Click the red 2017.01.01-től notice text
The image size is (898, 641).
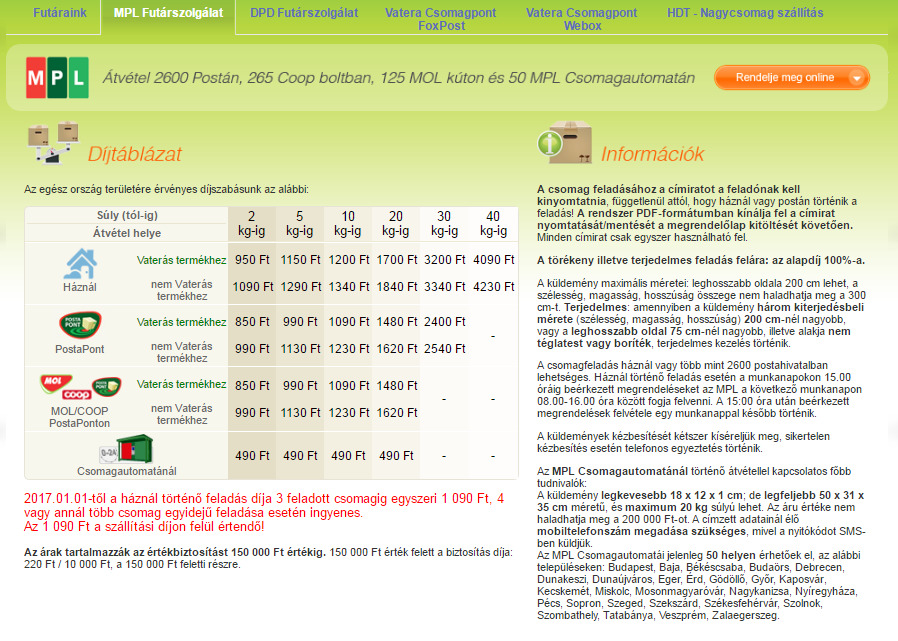tap(264, 512)
